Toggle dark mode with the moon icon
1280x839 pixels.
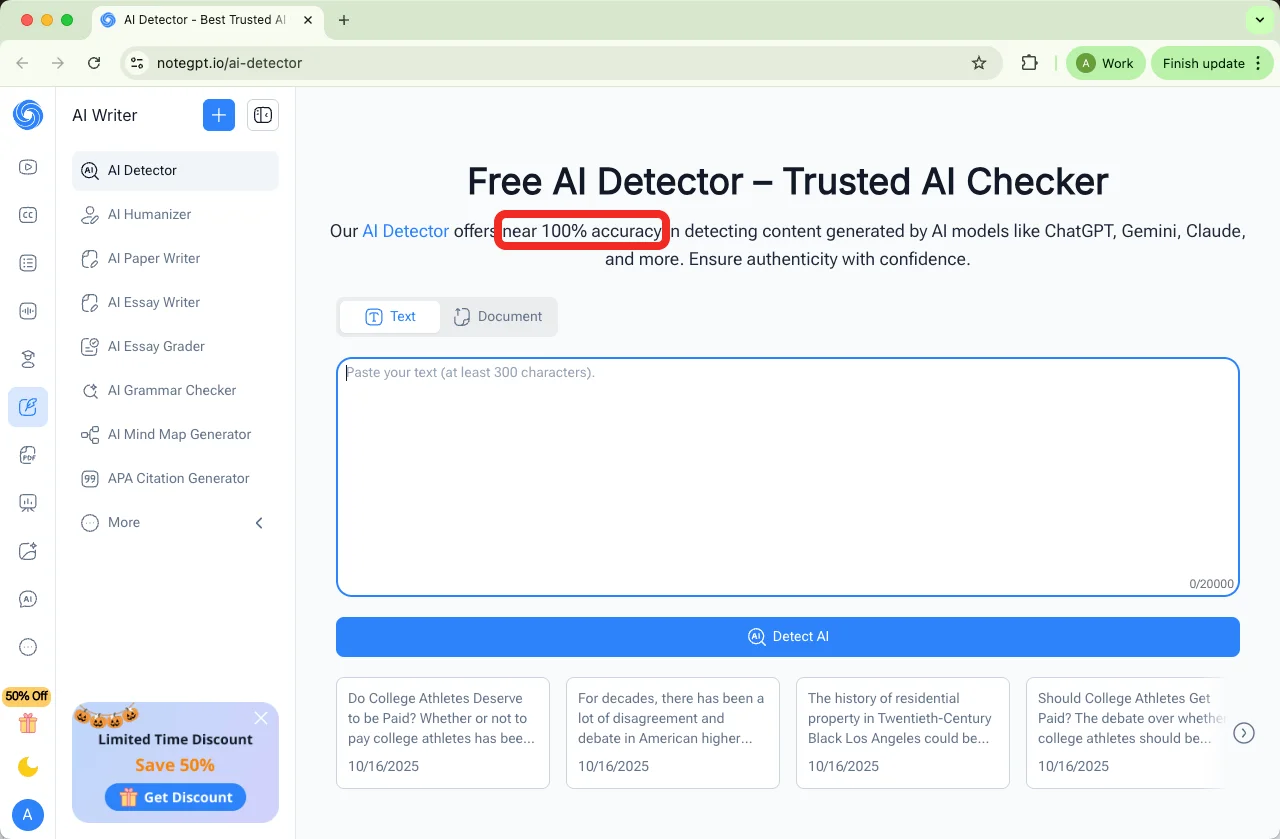point(28,767)
